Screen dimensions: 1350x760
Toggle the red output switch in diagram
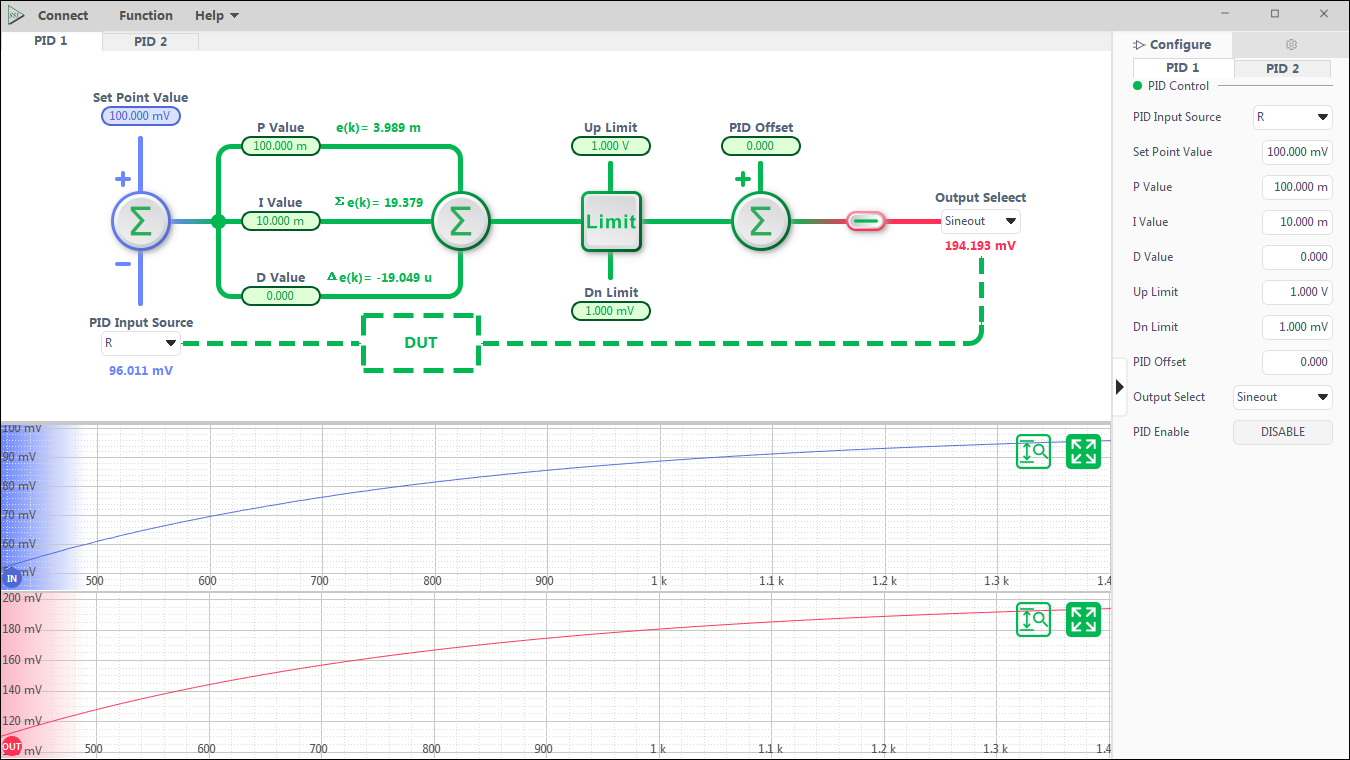866,221
